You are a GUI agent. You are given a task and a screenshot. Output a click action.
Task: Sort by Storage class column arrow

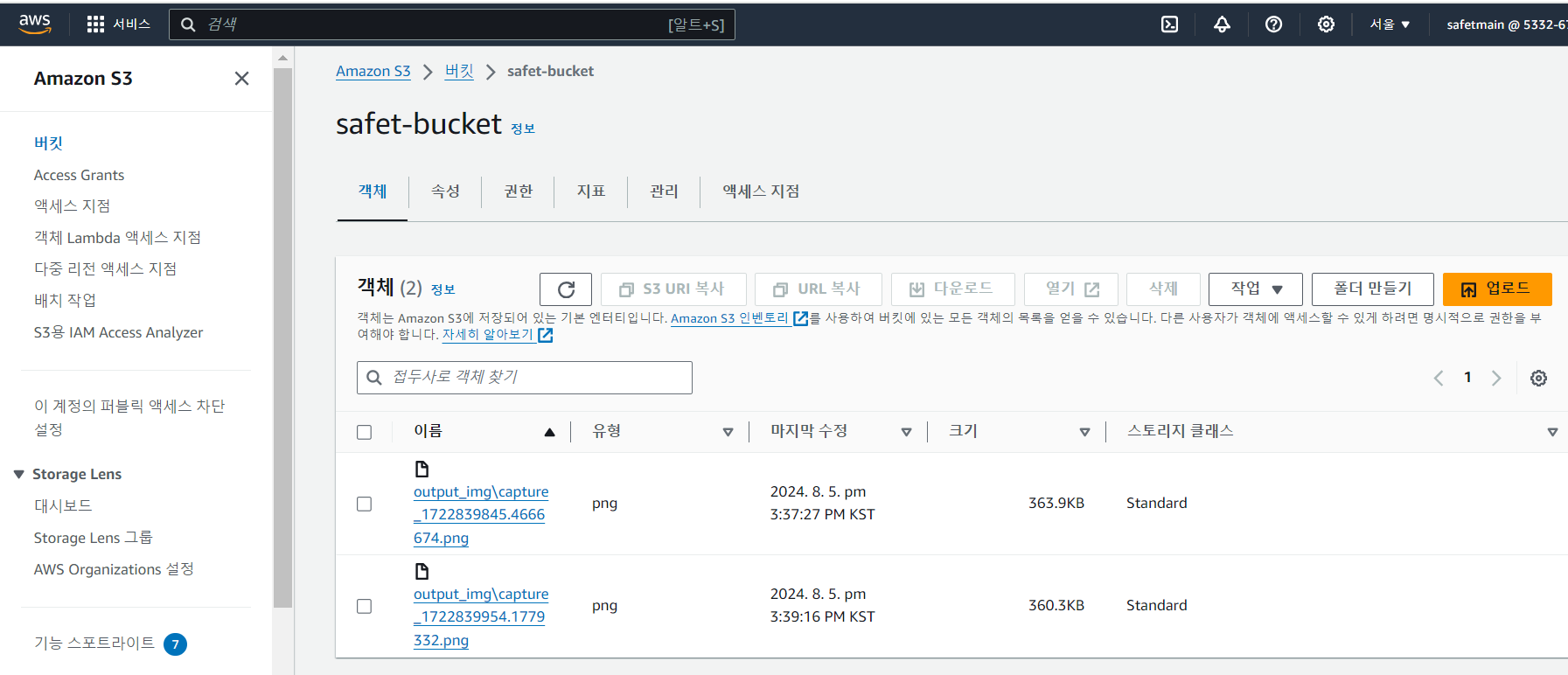(x=1552, y=432)
